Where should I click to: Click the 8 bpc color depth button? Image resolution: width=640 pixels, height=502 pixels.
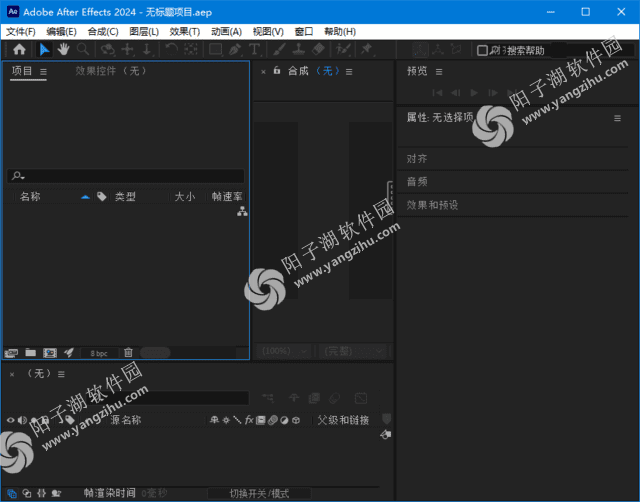pyautogui.click(x=99, y=353)
